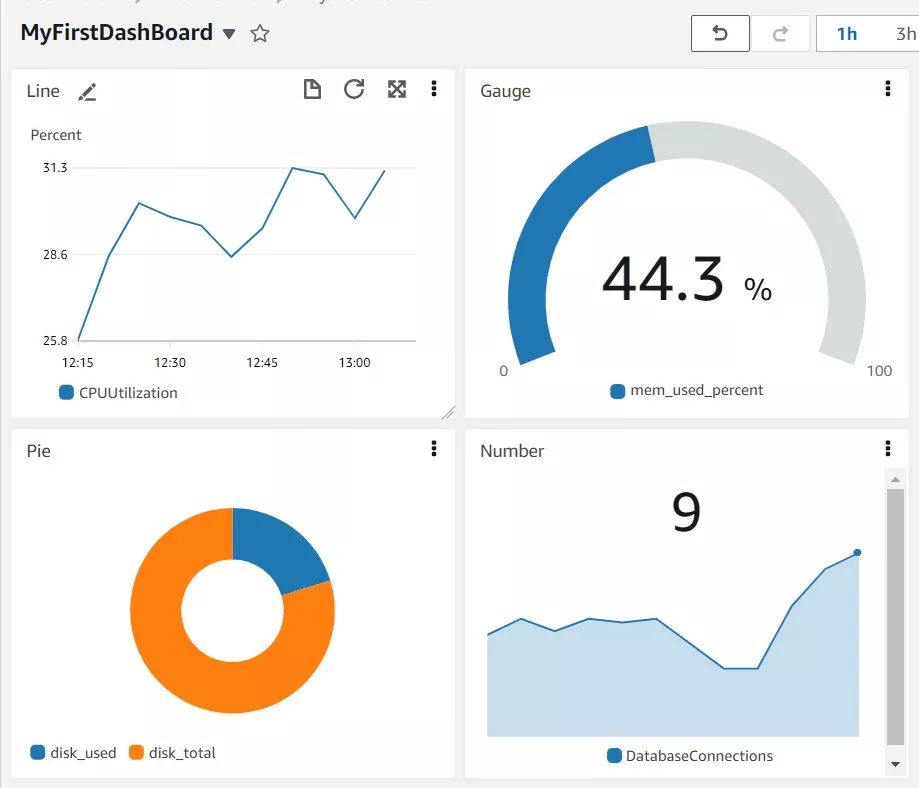919x788 pixels.
Task: Click the mem_used_percent color swatch
Action: click(618, 391)
